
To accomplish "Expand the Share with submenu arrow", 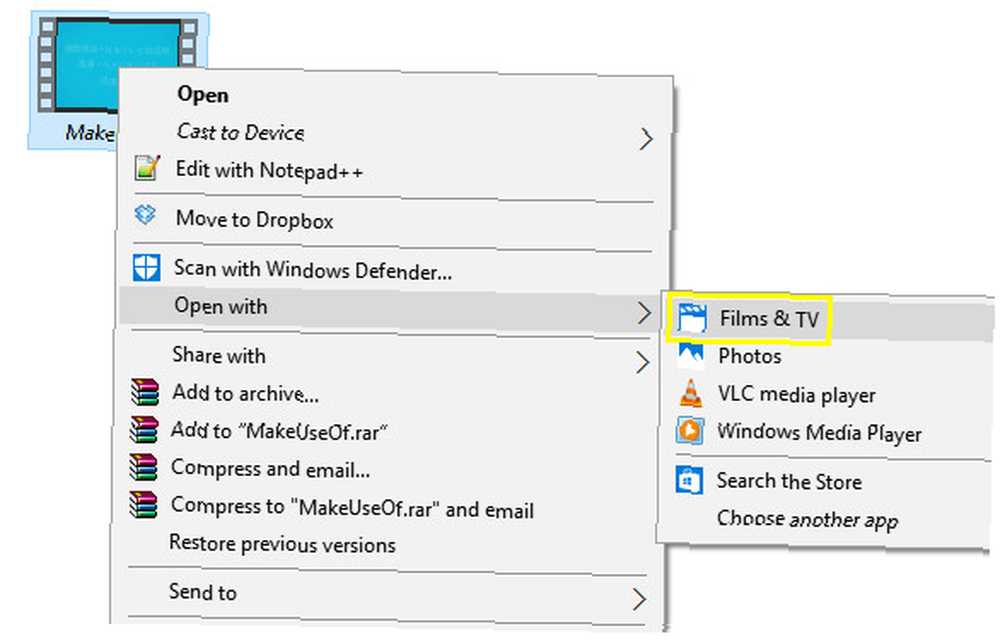I will point(642,362).
